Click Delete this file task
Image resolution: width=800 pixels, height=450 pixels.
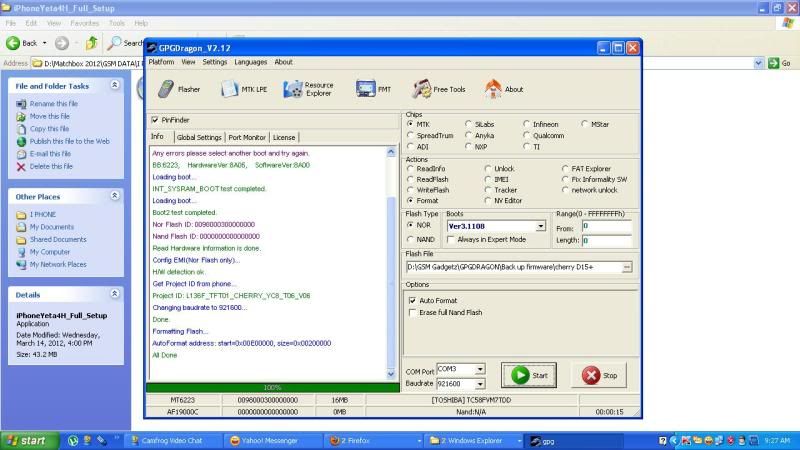point(51,166)
